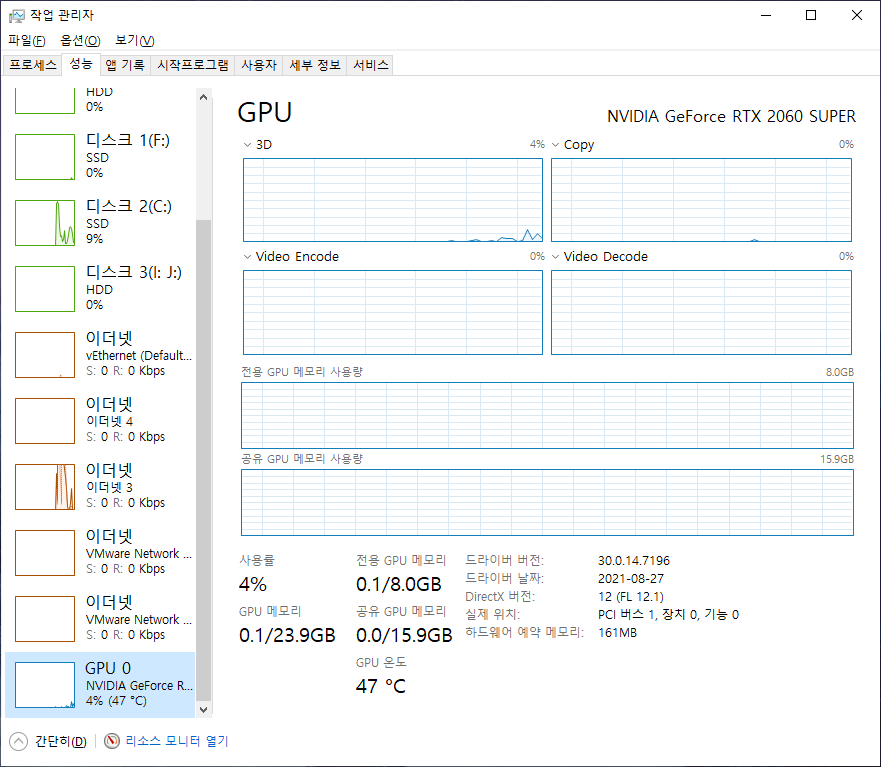Screen dimensions: 881x767
Task: Open the Video Encode engine dropdown
Action: [x=247, y=257]
